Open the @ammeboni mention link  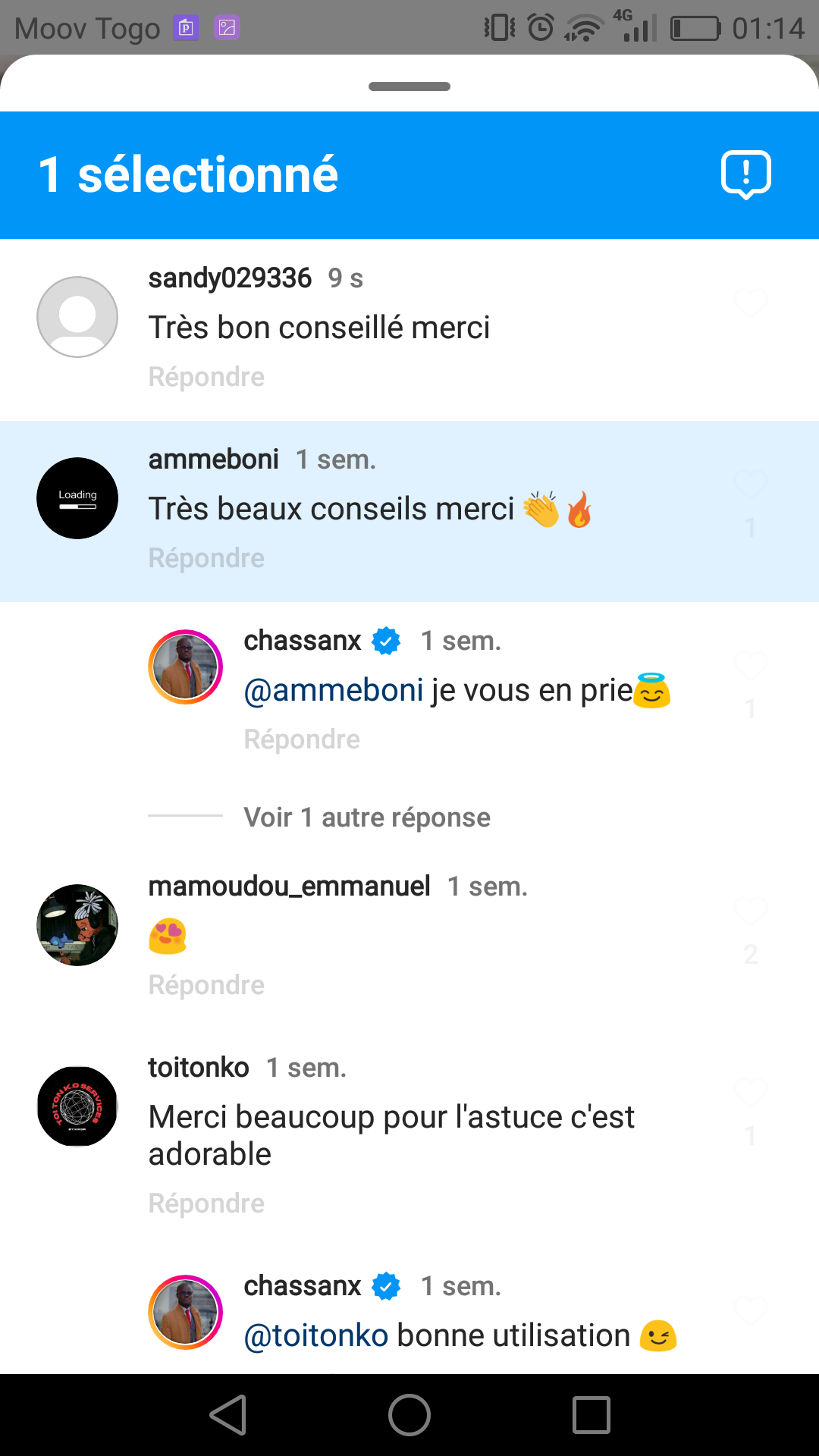click(x=334, y=691)
